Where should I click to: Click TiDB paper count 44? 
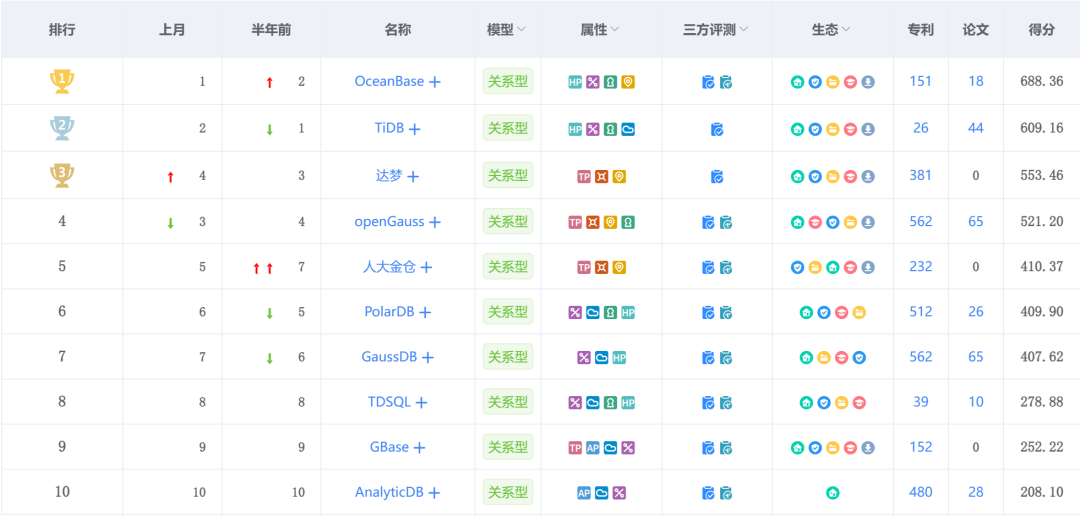[975, 128]
